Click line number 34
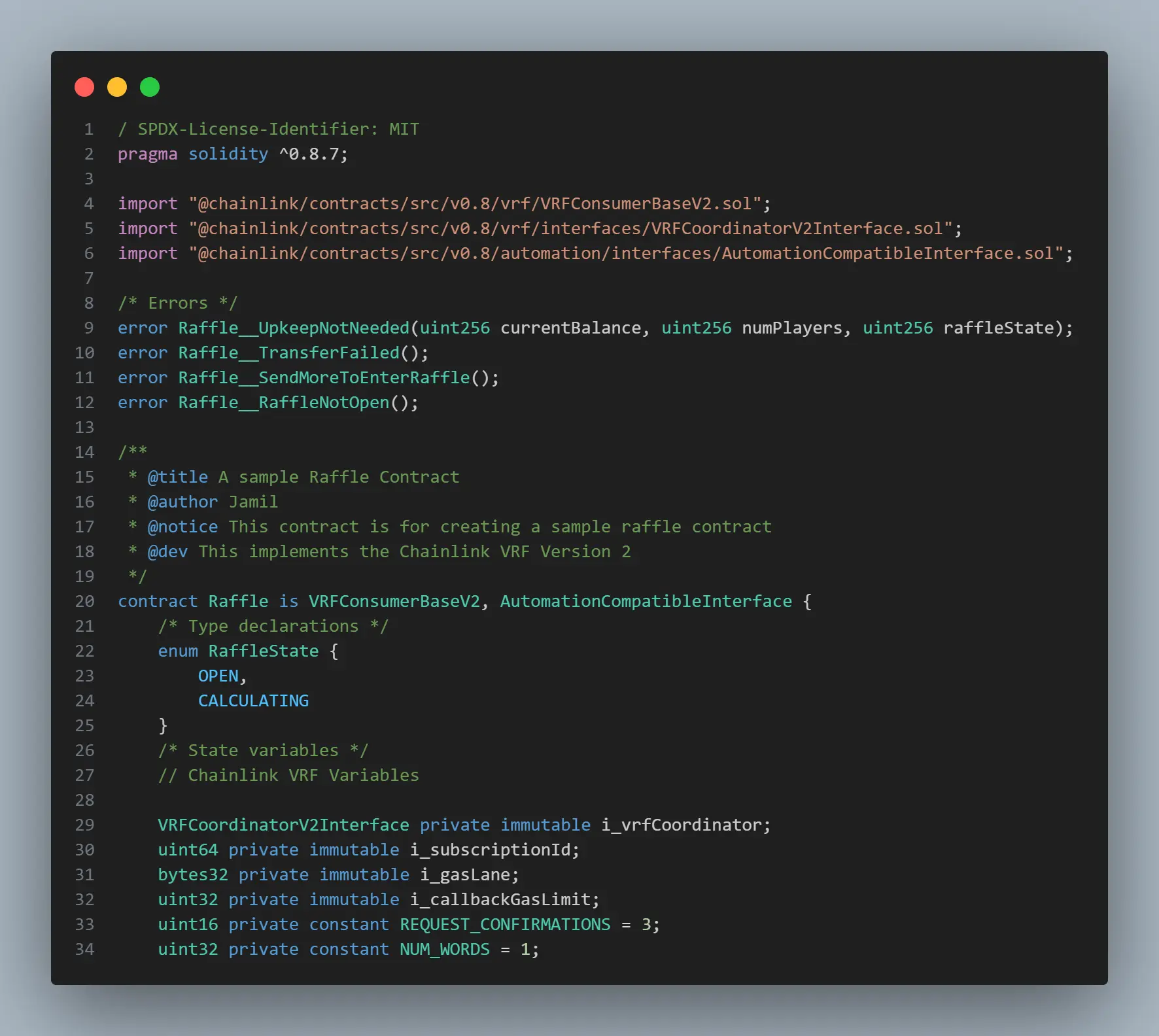The width and height of the screenshot is (1159, 1036). click(84, 950)
